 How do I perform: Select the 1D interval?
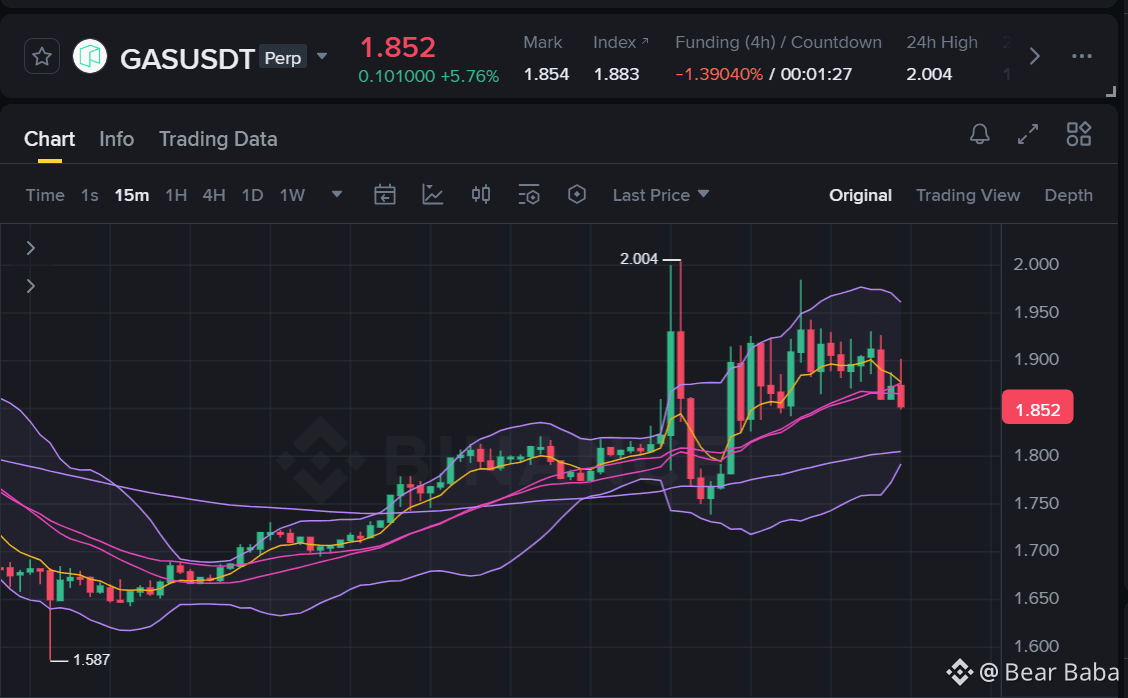click(253, 195)
